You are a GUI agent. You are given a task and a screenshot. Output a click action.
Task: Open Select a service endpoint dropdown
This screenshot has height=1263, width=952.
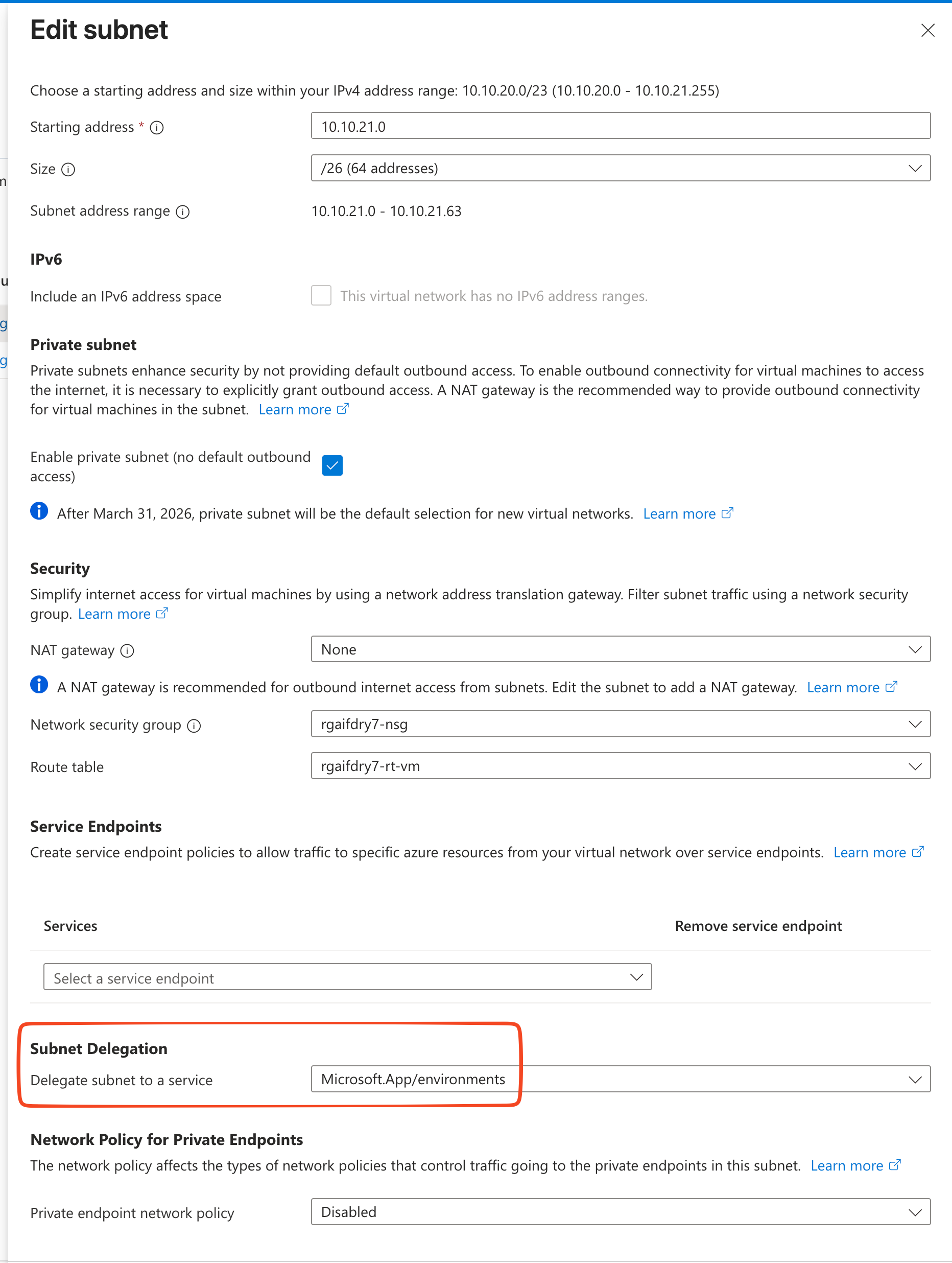pos(347,977)
